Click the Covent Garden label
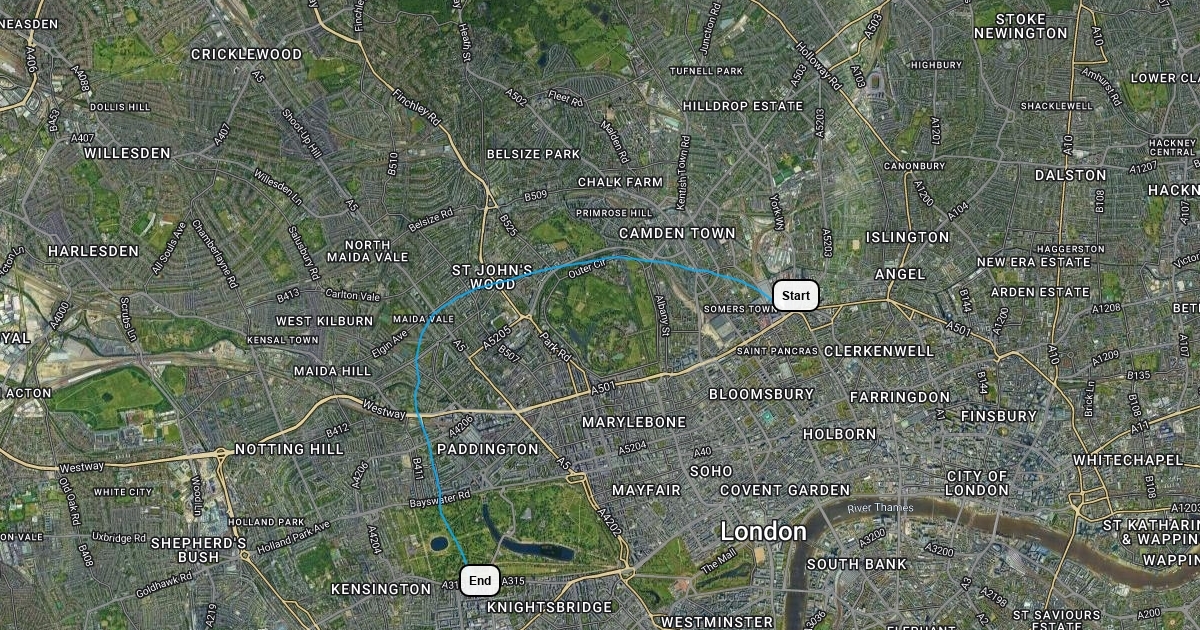The width and height of the screenshot is (1200, 630). point(785,490)
